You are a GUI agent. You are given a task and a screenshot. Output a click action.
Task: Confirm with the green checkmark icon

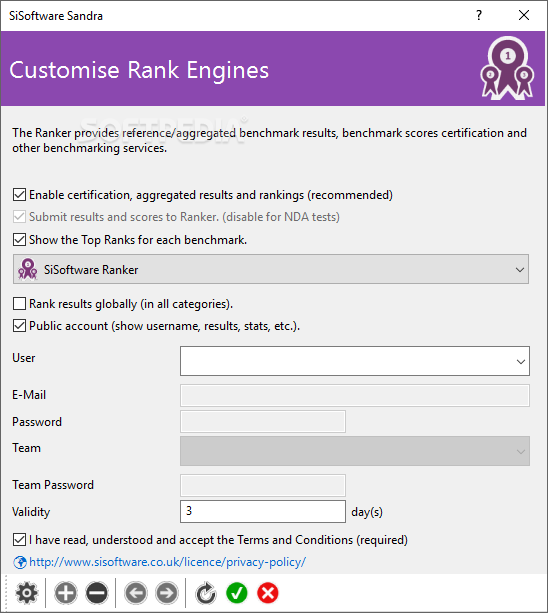pyautogui.click(x=237, y=593)
